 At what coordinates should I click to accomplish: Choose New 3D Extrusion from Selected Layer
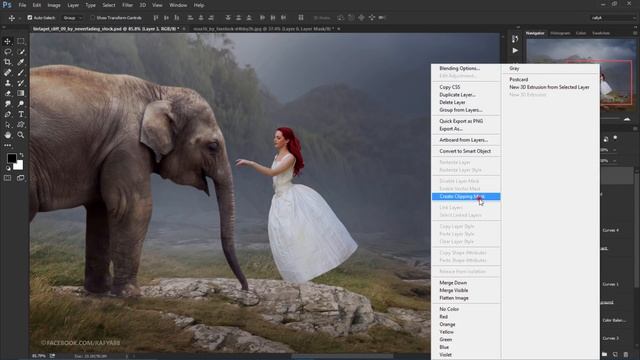pyautogui.click(x=550, y=87)
